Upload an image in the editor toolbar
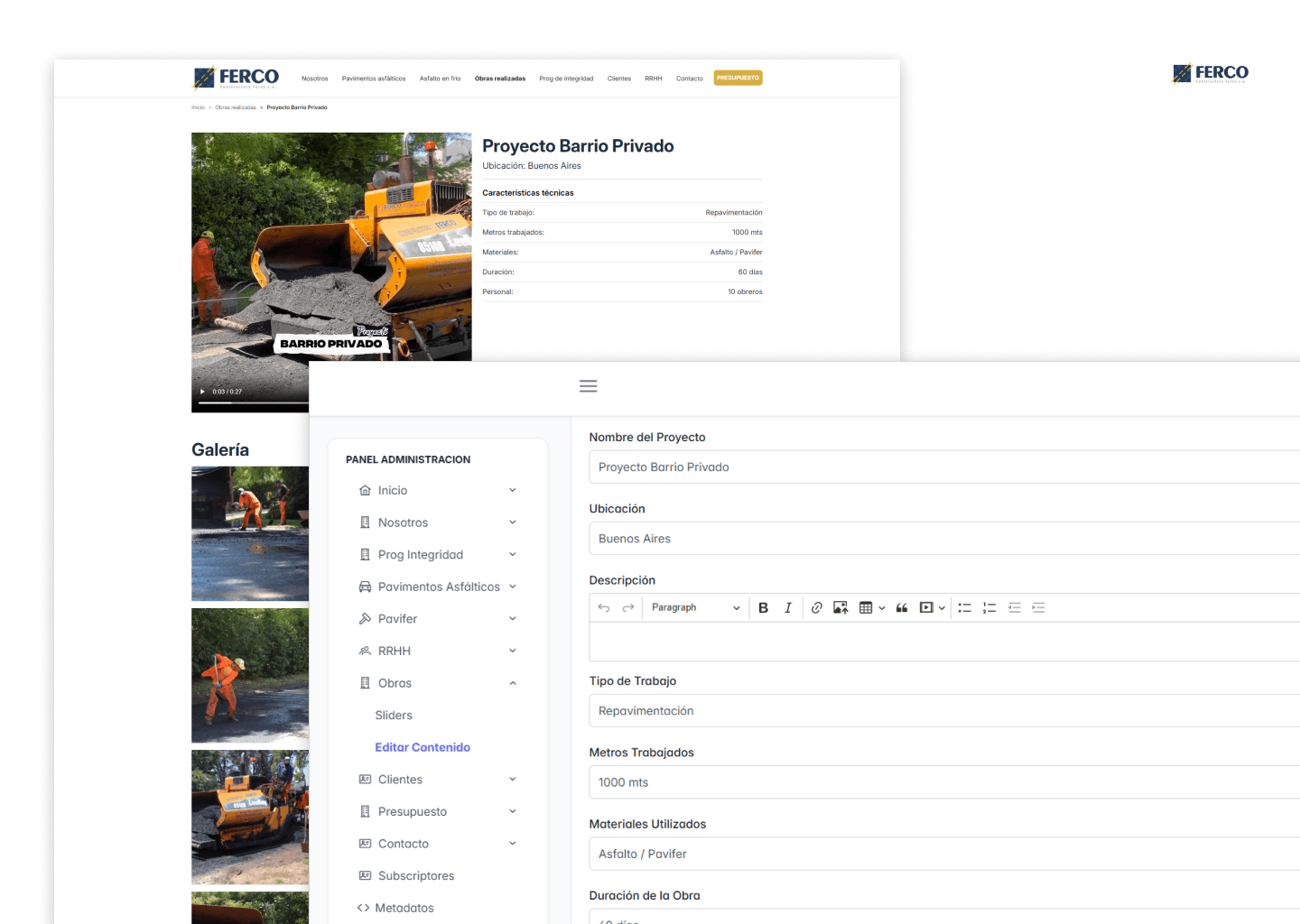The height and width of the screenshot is (924, 1300). (840, 608)
